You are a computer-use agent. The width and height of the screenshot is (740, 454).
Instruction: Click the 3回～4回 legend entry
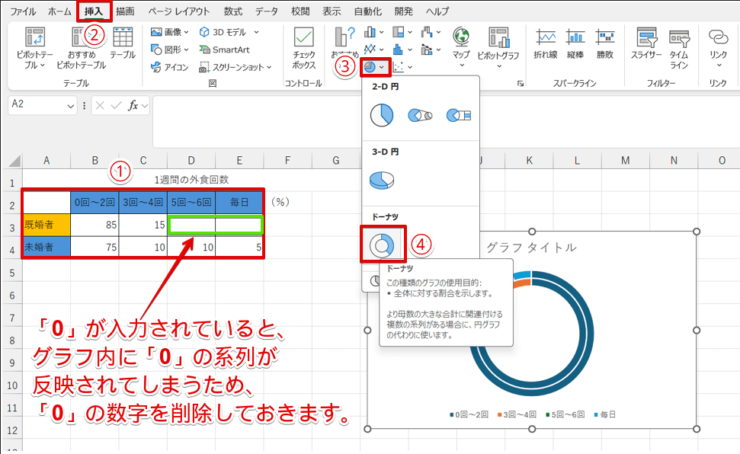pos(517,414)
